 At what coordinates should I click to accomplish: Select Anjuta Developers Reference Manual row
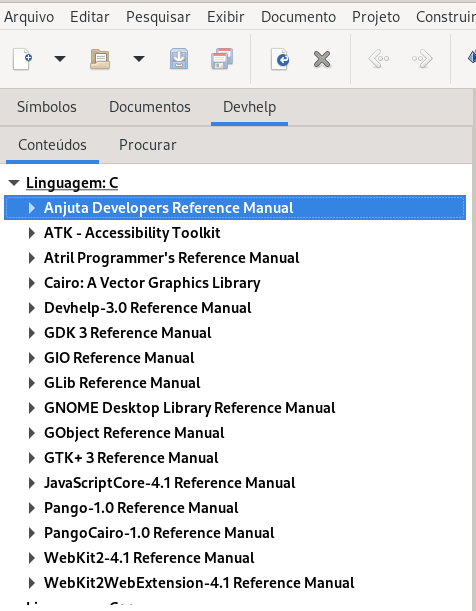[x=235, y=208]
